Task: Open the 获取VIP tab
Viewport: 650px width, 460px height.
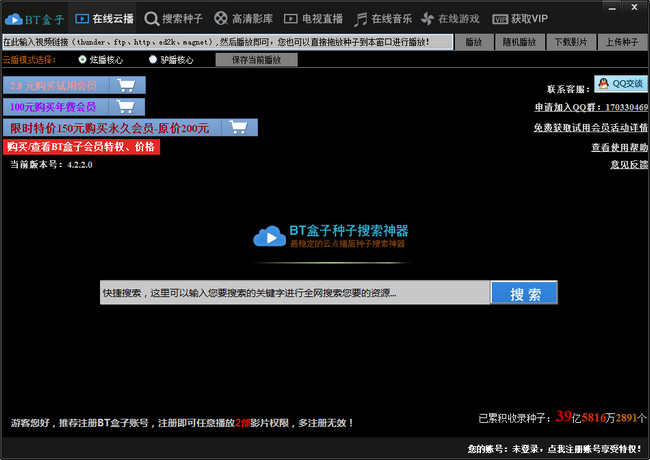Action: [520, 19]
